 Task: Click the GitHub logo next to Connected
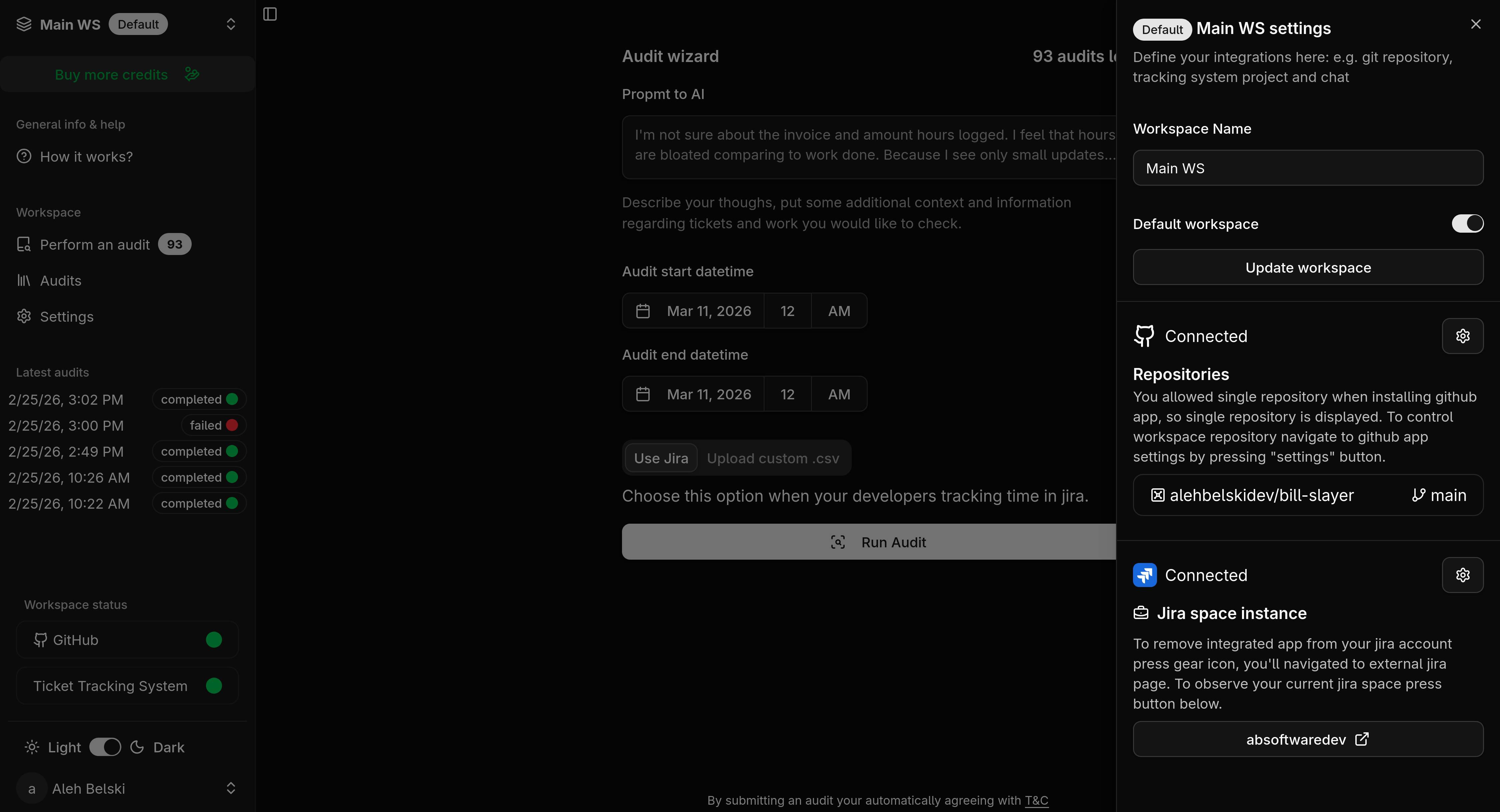[x=1144, y=336]
